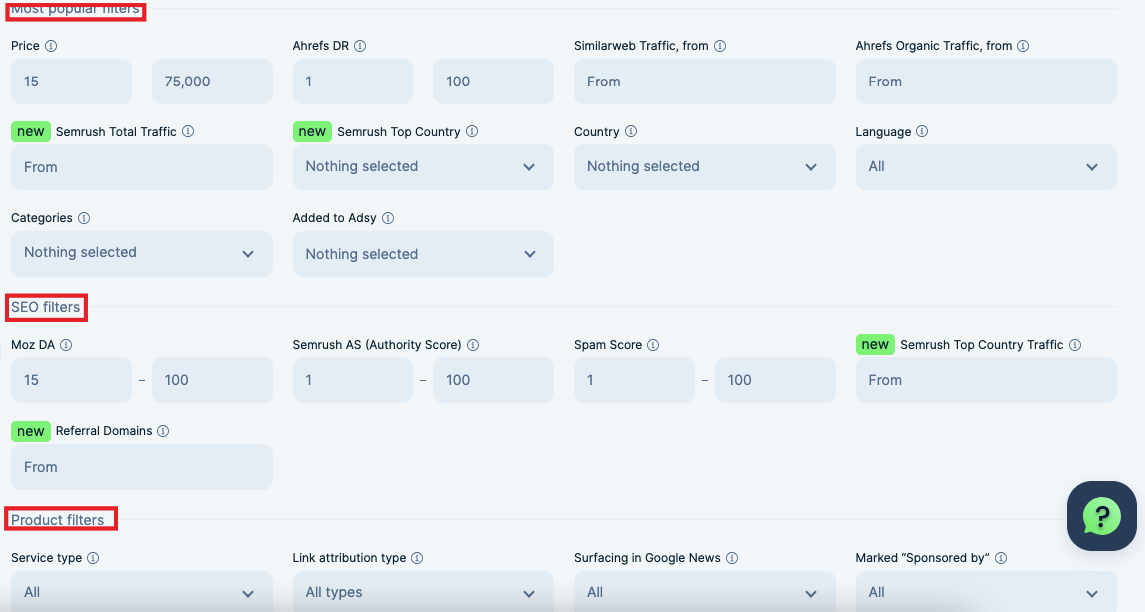Click the info icon next to Price
This screenshot has height=612, width=1145.
pyautogui.click(x=51, y=46)
